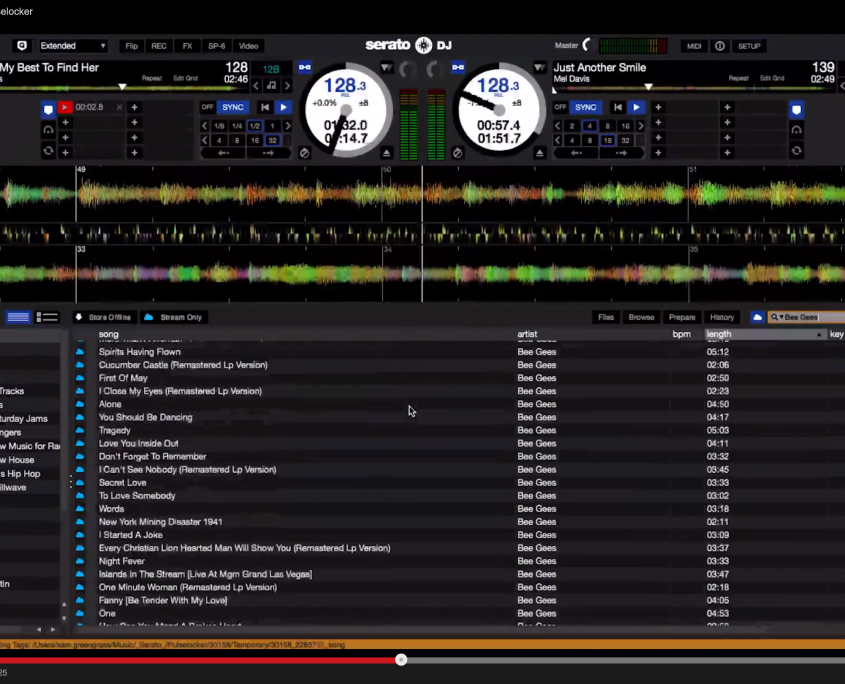Toggle the Stream Only filter
This screenshot has height=684, width=845.
(x=174, y=317)
